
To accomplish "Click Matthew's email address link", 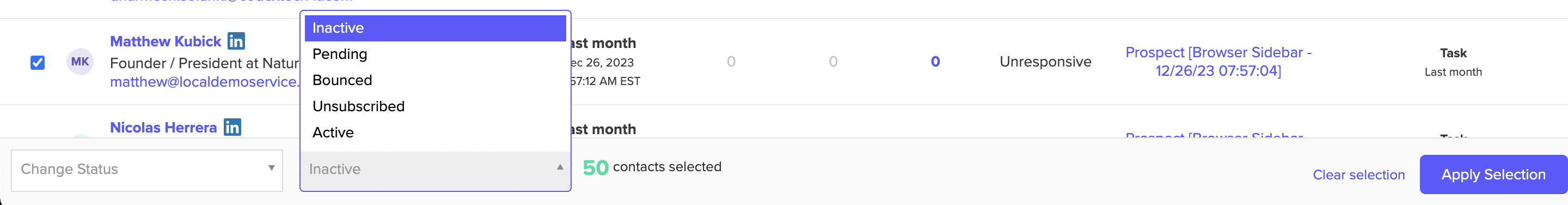I will click(x=205, y=82).
